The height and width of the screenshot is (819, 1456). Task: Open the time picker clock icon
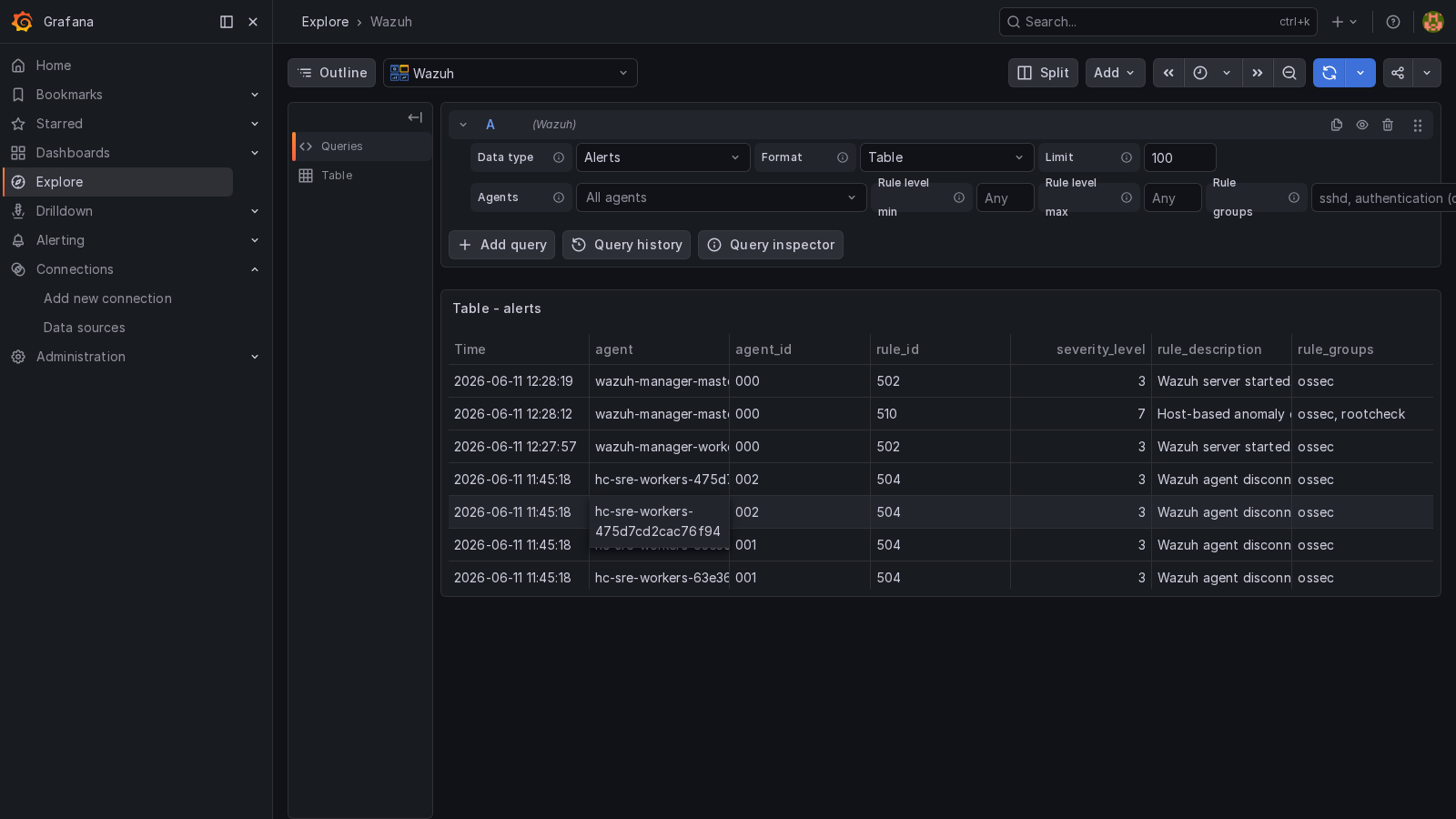(x=1200, y=73)
